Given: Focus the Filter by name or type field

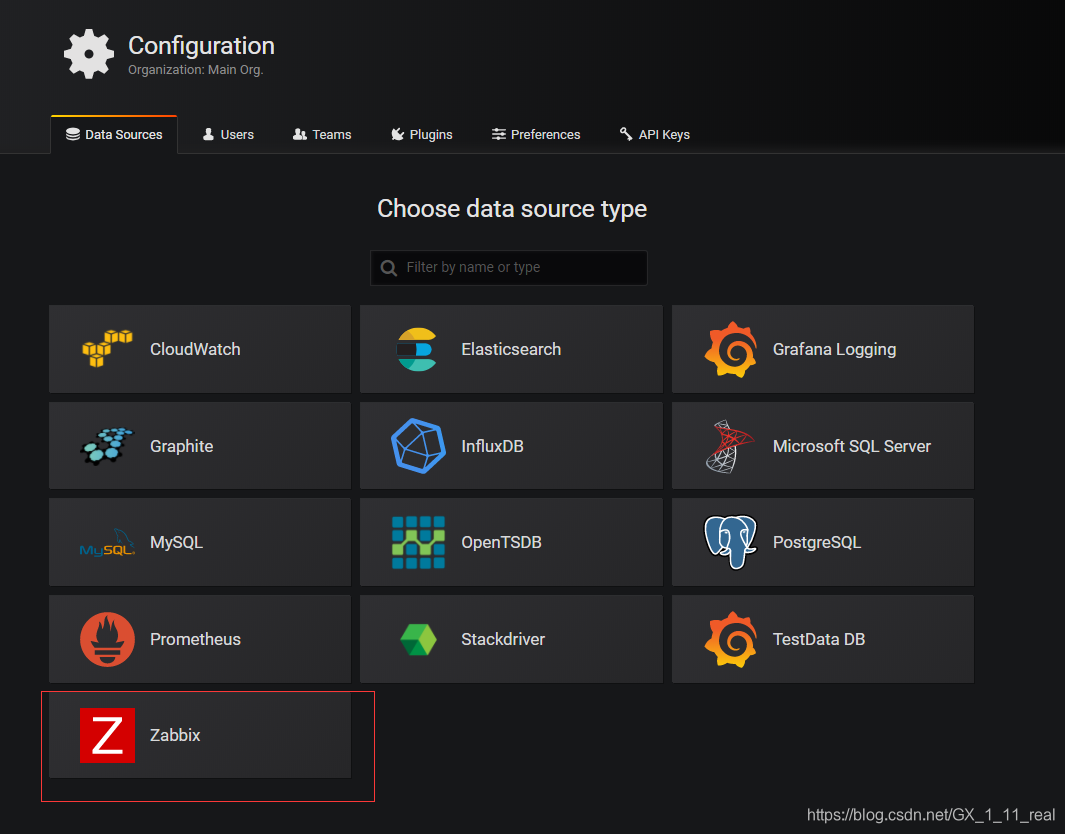Looking at the screenshot, I should pos(509,268).
